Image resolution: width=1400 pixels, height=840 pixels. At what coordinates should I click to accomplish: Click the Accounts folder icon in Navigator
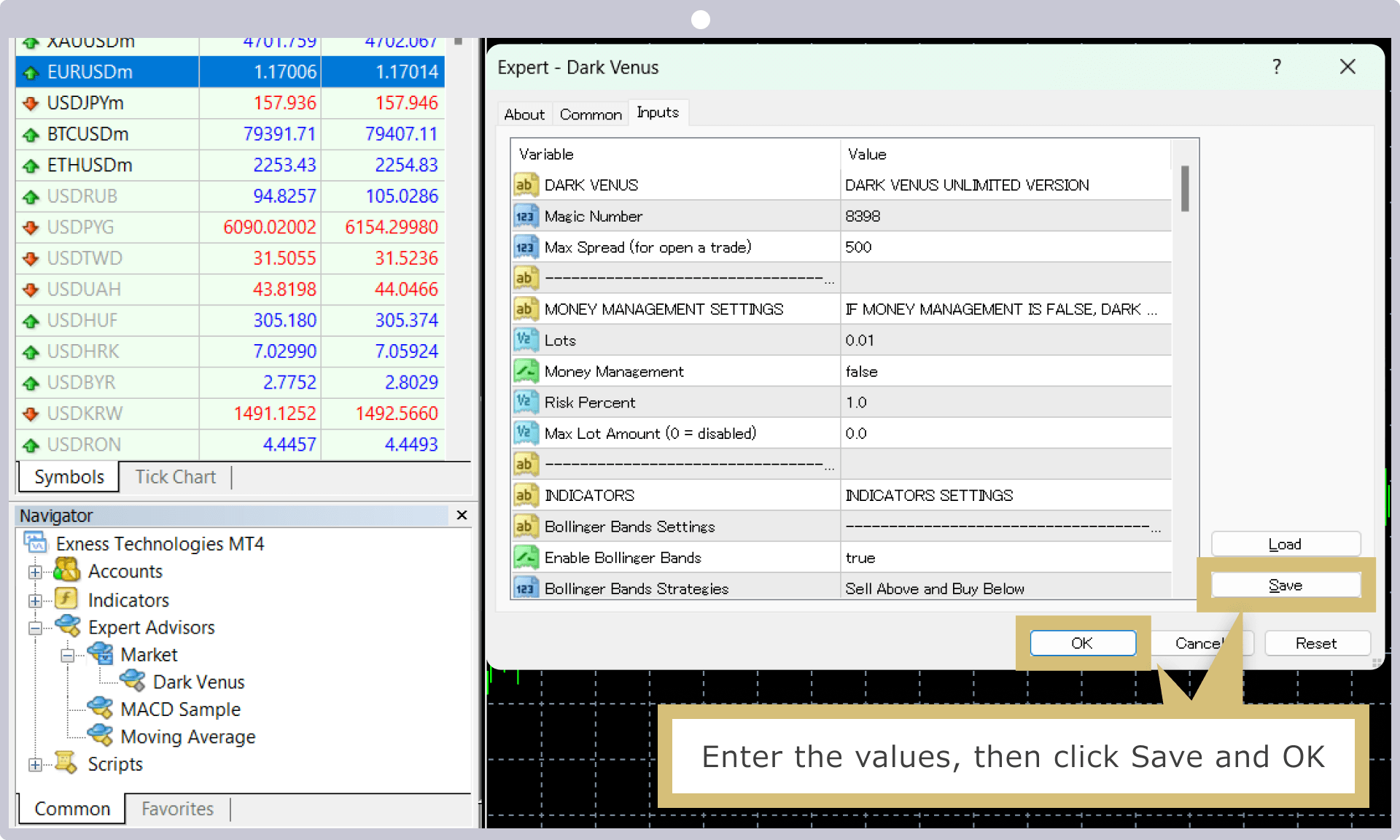(x=67, y=571)
